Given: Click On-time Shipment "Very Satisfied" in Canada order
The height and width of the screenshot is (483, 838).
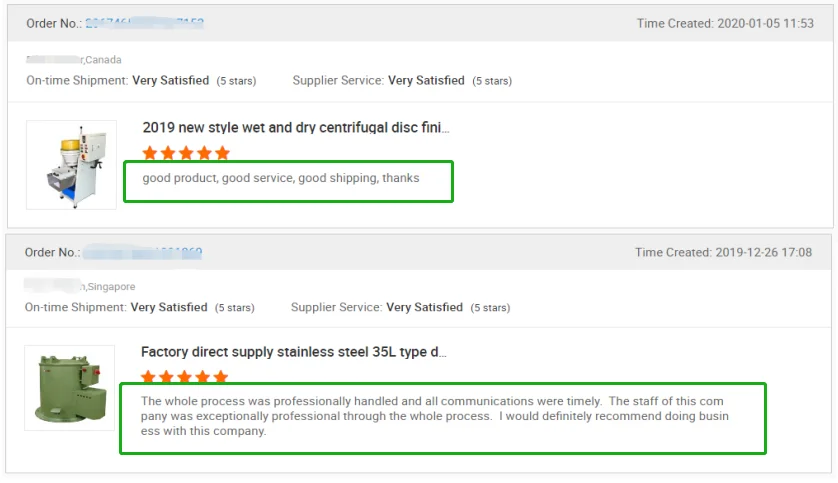Looking at the screenshot, I should (x=171, y=80).
